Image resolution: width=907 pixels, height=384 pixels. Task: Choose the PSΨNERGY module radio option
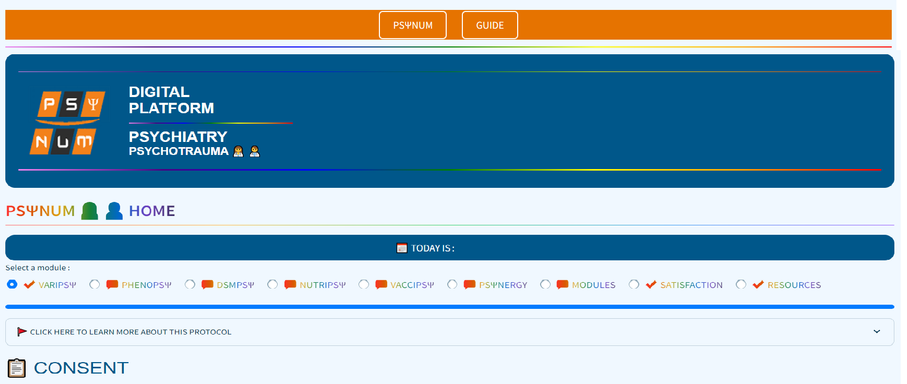[452, 285]
